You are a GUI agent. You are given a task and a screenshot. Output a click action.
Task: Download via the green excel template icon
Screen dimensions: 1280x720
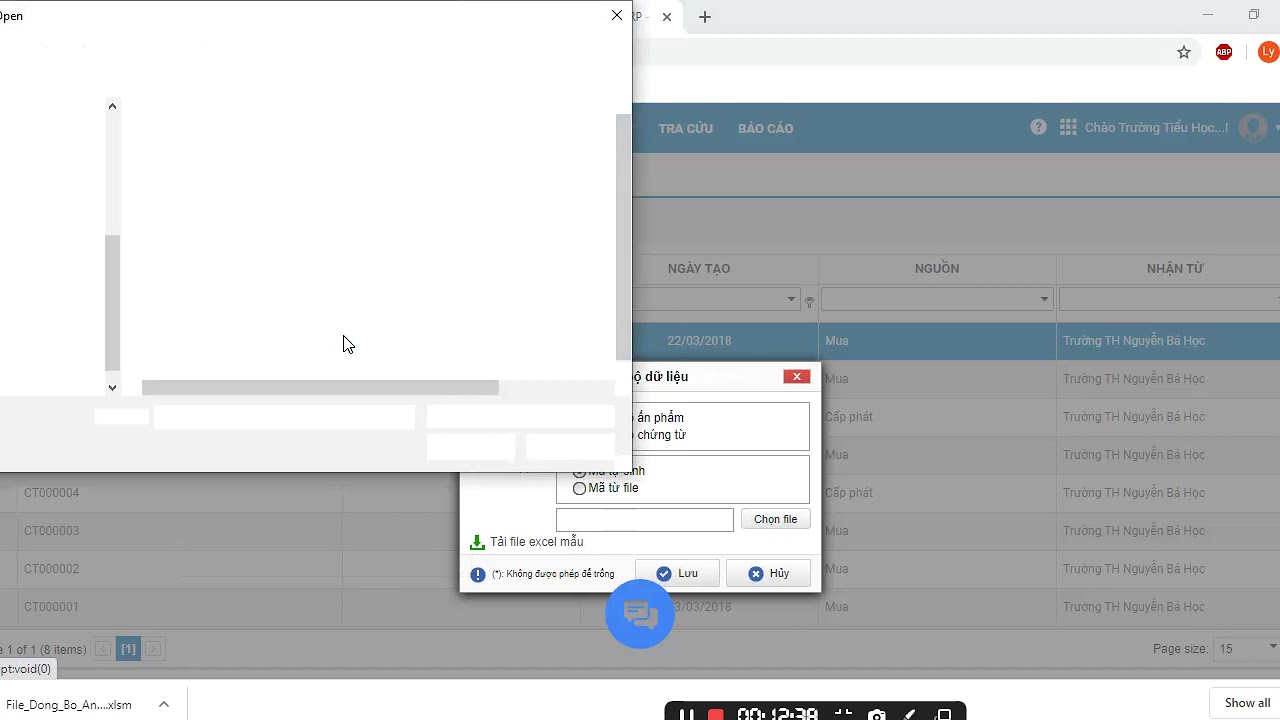point(477,542)
